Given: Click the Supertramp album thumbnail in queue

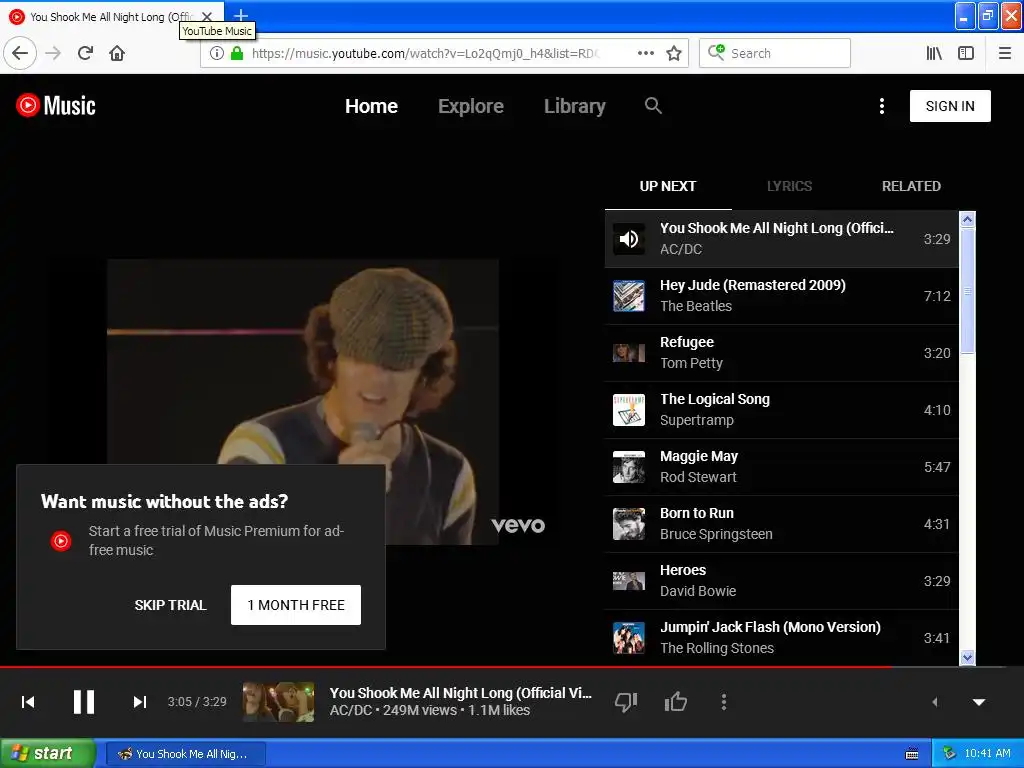Looking at the screenshot, I should 629,409.
